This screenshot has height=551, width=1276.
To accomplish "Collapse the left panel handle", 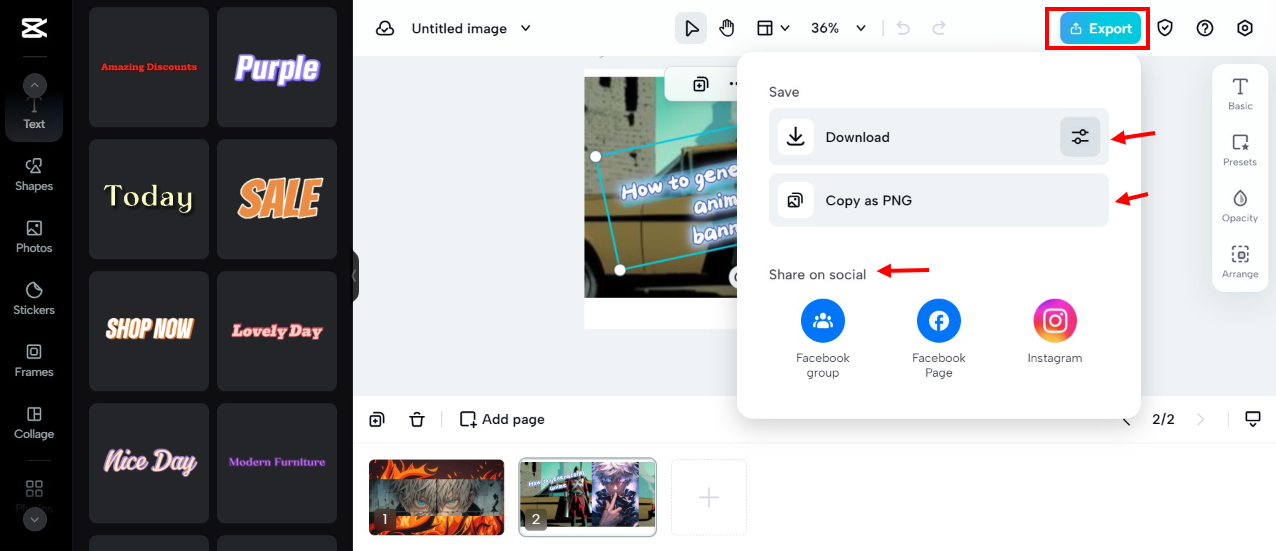I will pos(355,277).
